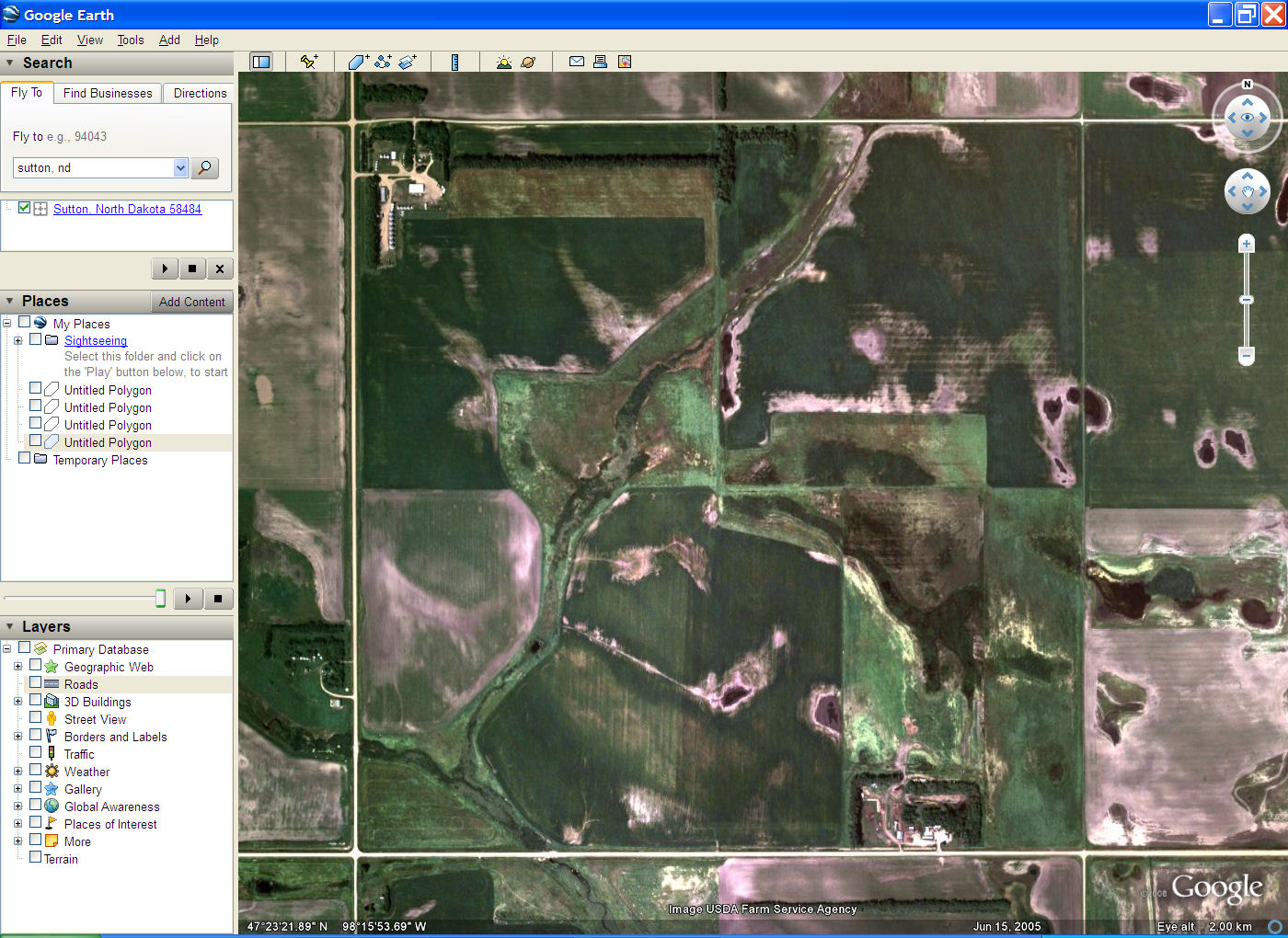Collapse the Places panel triangle
1288x938 pixels.
(x=10, y=301)
